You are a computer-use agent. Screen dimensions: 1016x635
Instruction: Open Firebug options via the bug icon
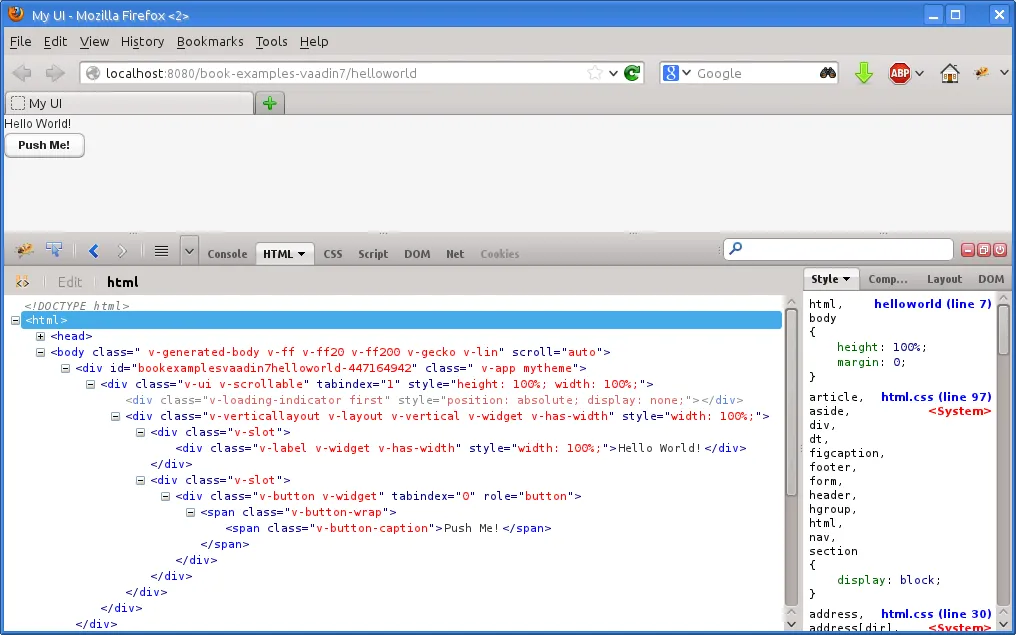coord(24,250)
